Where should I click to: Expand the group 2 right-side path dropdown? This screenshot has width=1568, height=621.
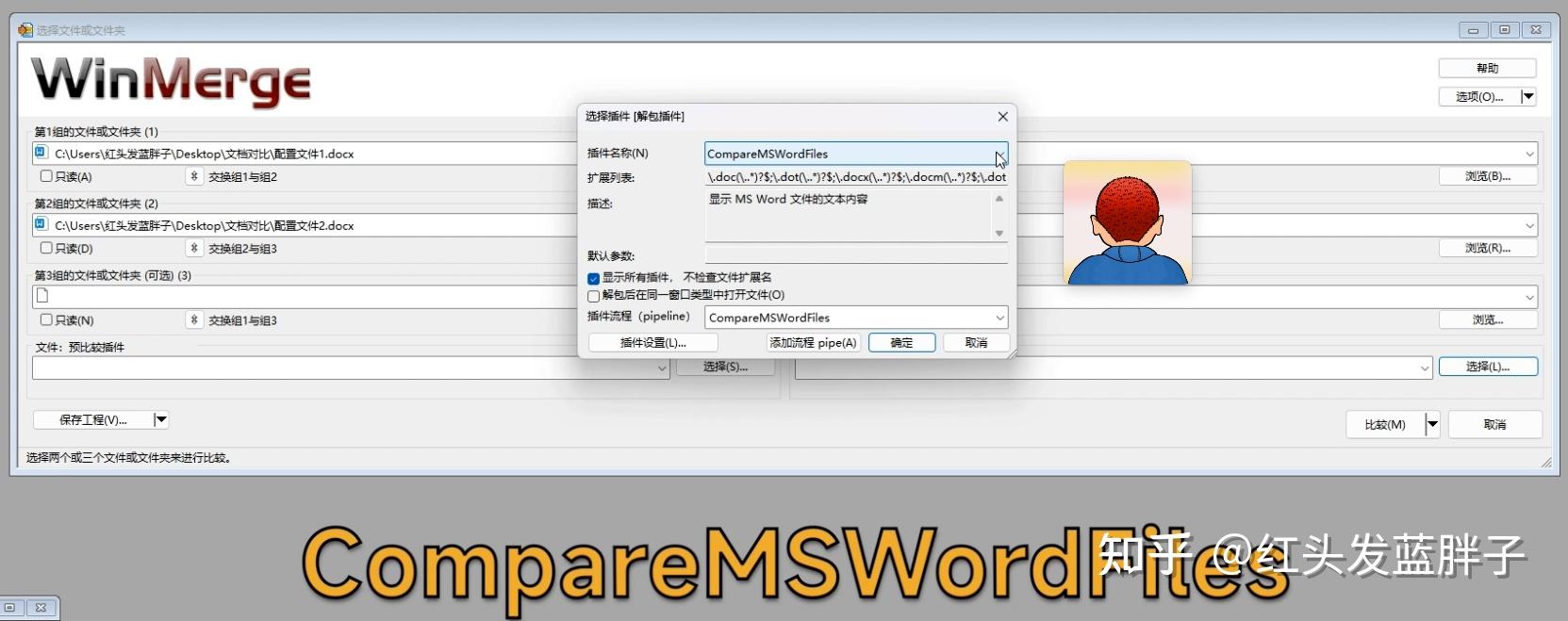tap(1529, 225)
